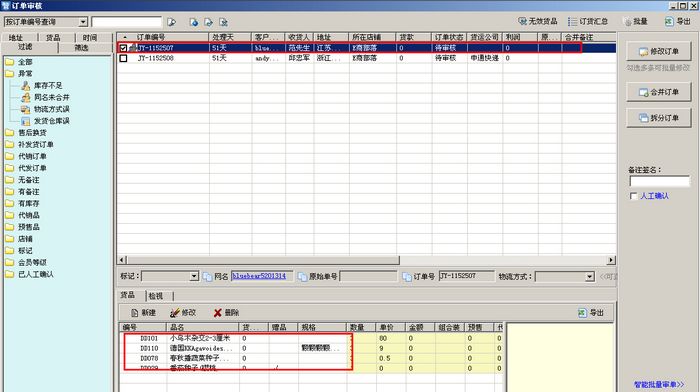Open the bluebear5201314 link
This screenshot has width=700, height=392.
[259, 276]
